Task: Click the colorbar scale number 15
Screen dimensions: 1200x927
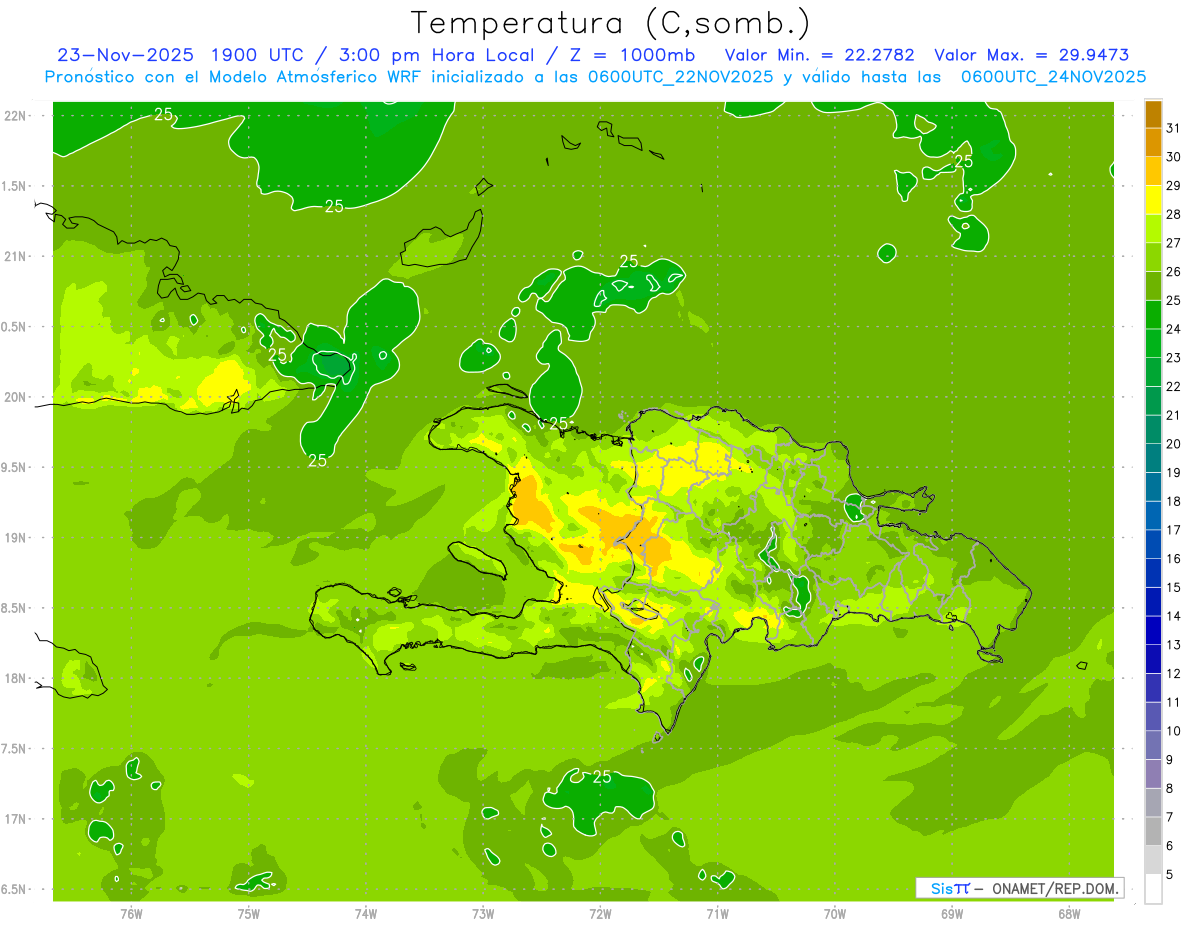Action: tap(1174, 588)
